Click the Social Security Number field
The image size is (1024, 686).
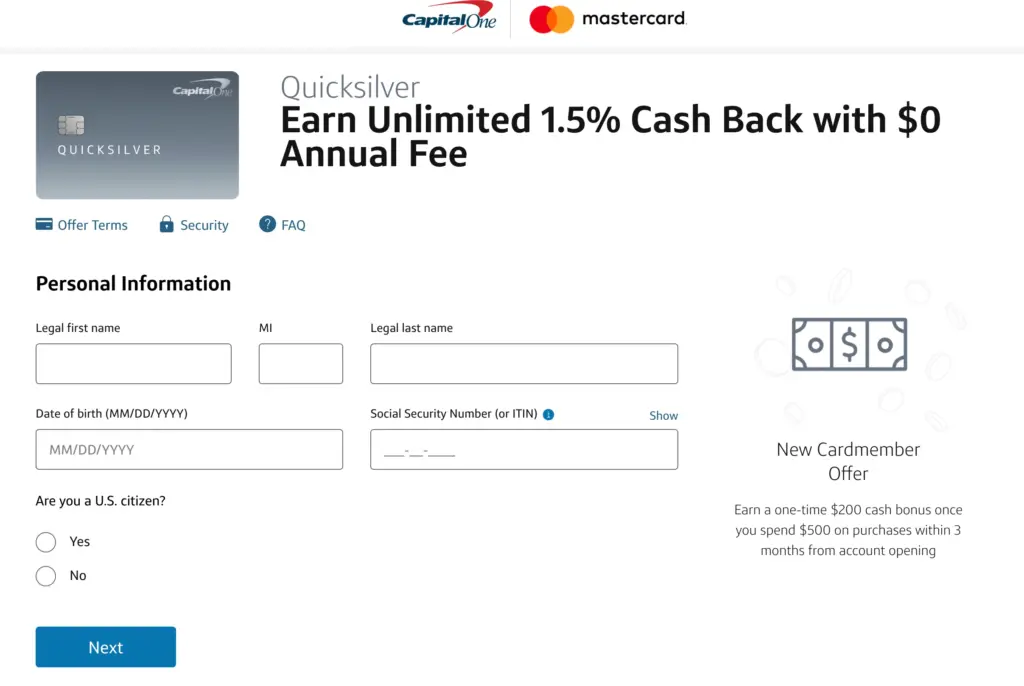coord(523,449)
